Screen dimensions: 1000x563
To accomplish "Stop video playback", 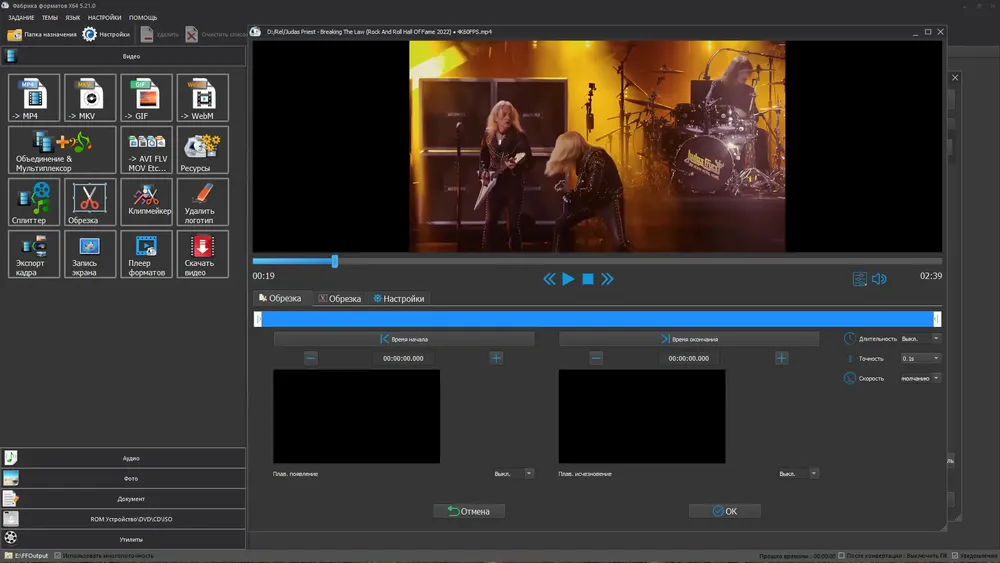I will (588, 279).
